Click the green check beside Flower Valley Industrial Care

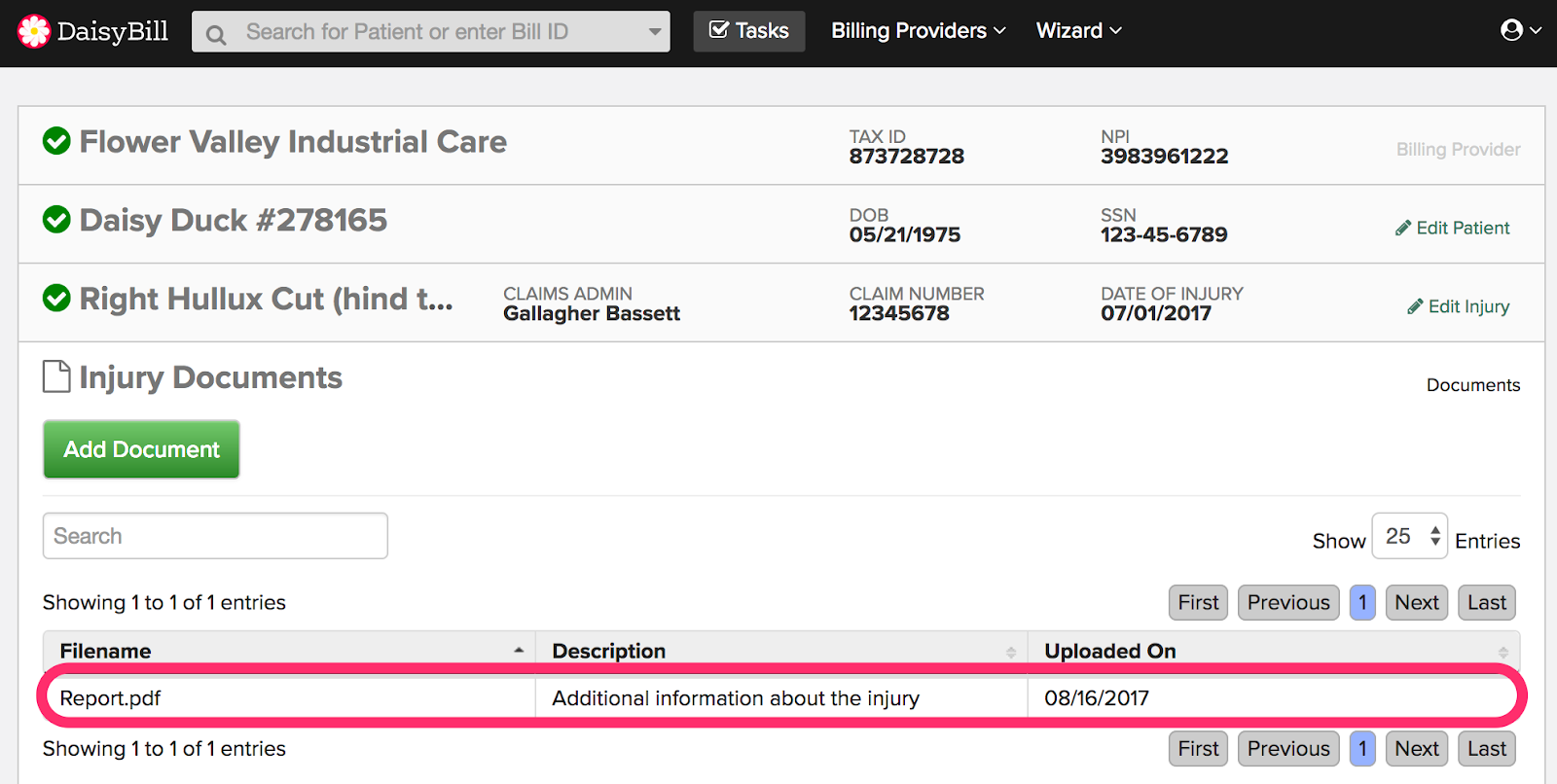(x=56, y=141)
